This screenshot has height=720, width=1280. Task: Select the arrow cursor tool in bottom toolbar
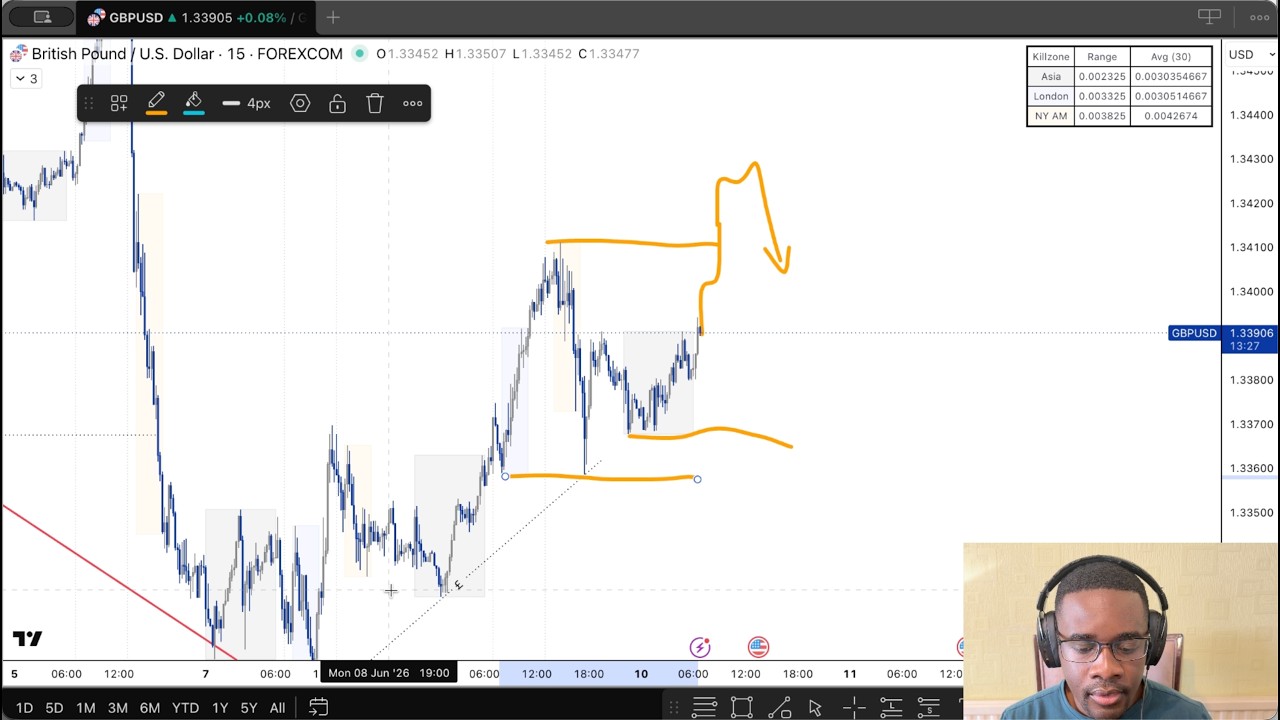tap(816, 707)
